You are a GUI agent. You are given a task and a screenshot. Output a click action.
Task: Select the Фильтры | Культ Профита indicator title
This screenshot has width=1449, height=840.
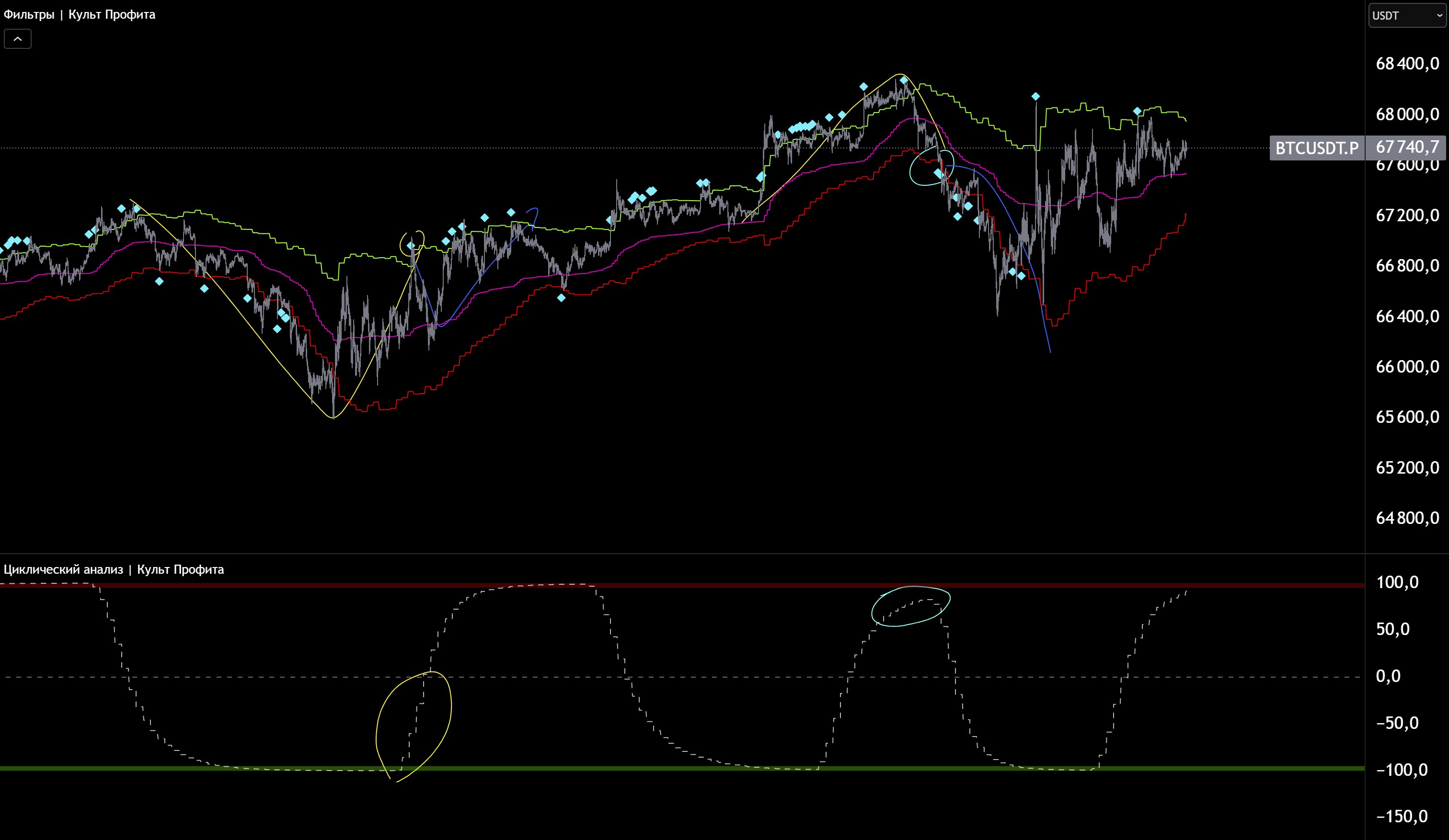tap(80, 14)
